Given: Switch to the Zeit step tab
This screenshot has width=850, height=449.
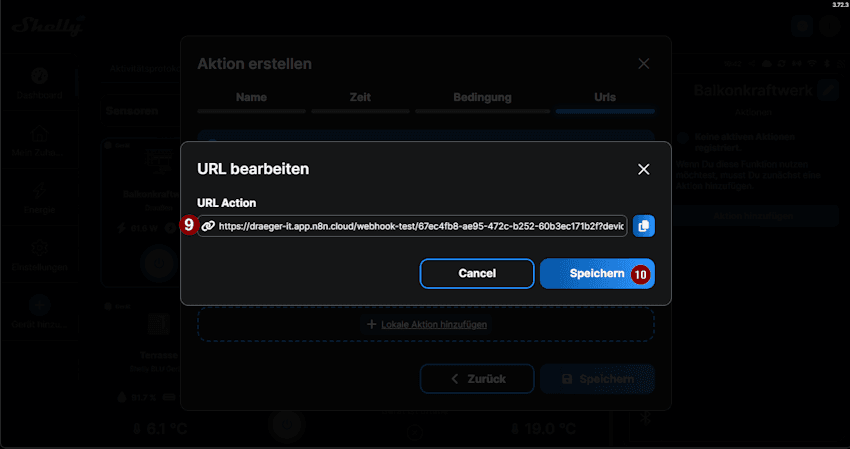Looking at the screenshot, I should pyautogui.click(x=360, y=98).
